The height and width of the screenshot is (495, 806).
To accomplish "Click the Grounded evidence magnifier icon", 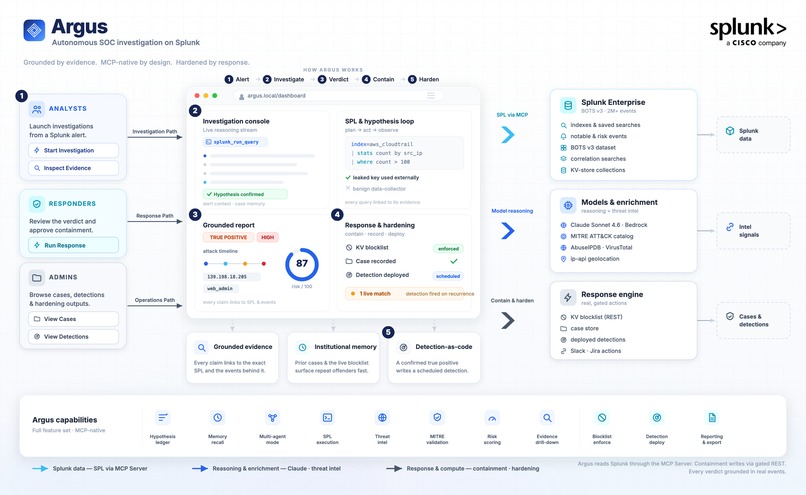I will click(x=202, y=348).
